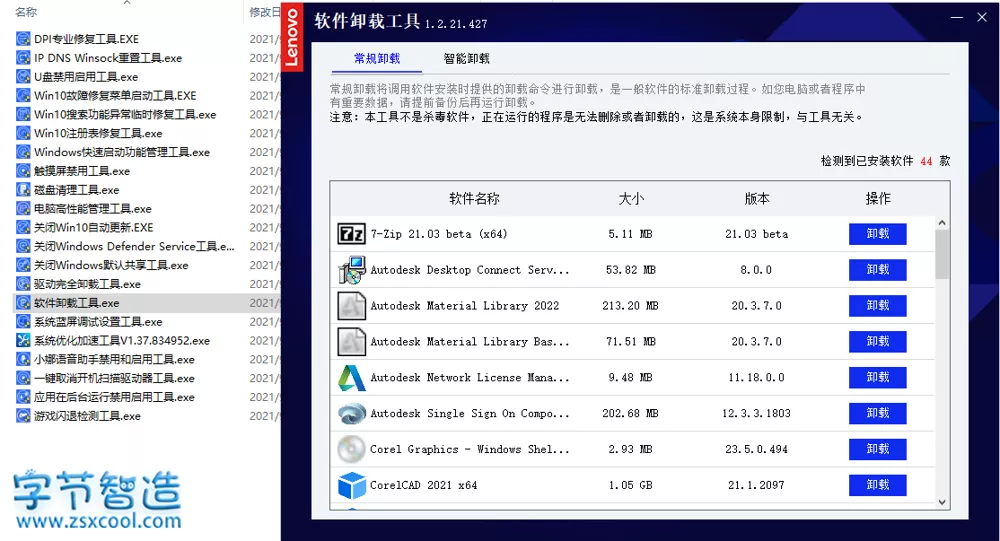Click version text 23.5.0.494
1000x541 pixels.
pyautogui.click(x=756, y=449)
